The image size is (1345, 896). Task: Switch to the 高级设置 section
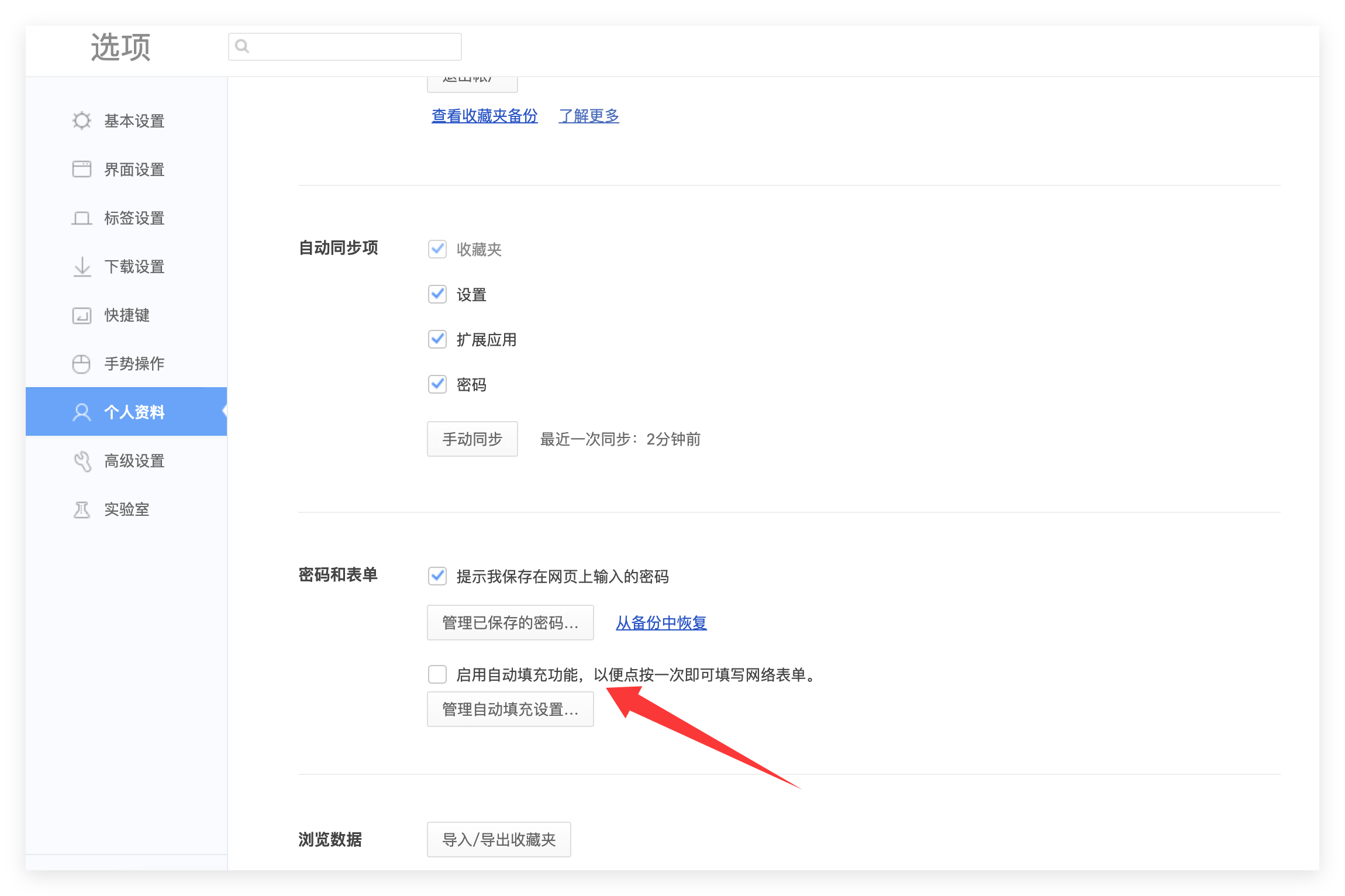[133, 461]
